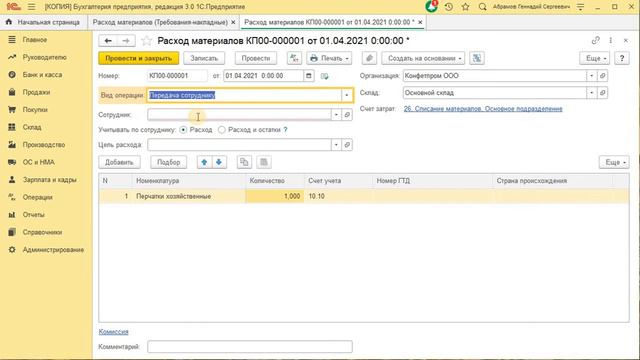Click the Комментарий input field
Image resolution: width=640 pixels, height=360 pixels.
[x=250, y=347]
